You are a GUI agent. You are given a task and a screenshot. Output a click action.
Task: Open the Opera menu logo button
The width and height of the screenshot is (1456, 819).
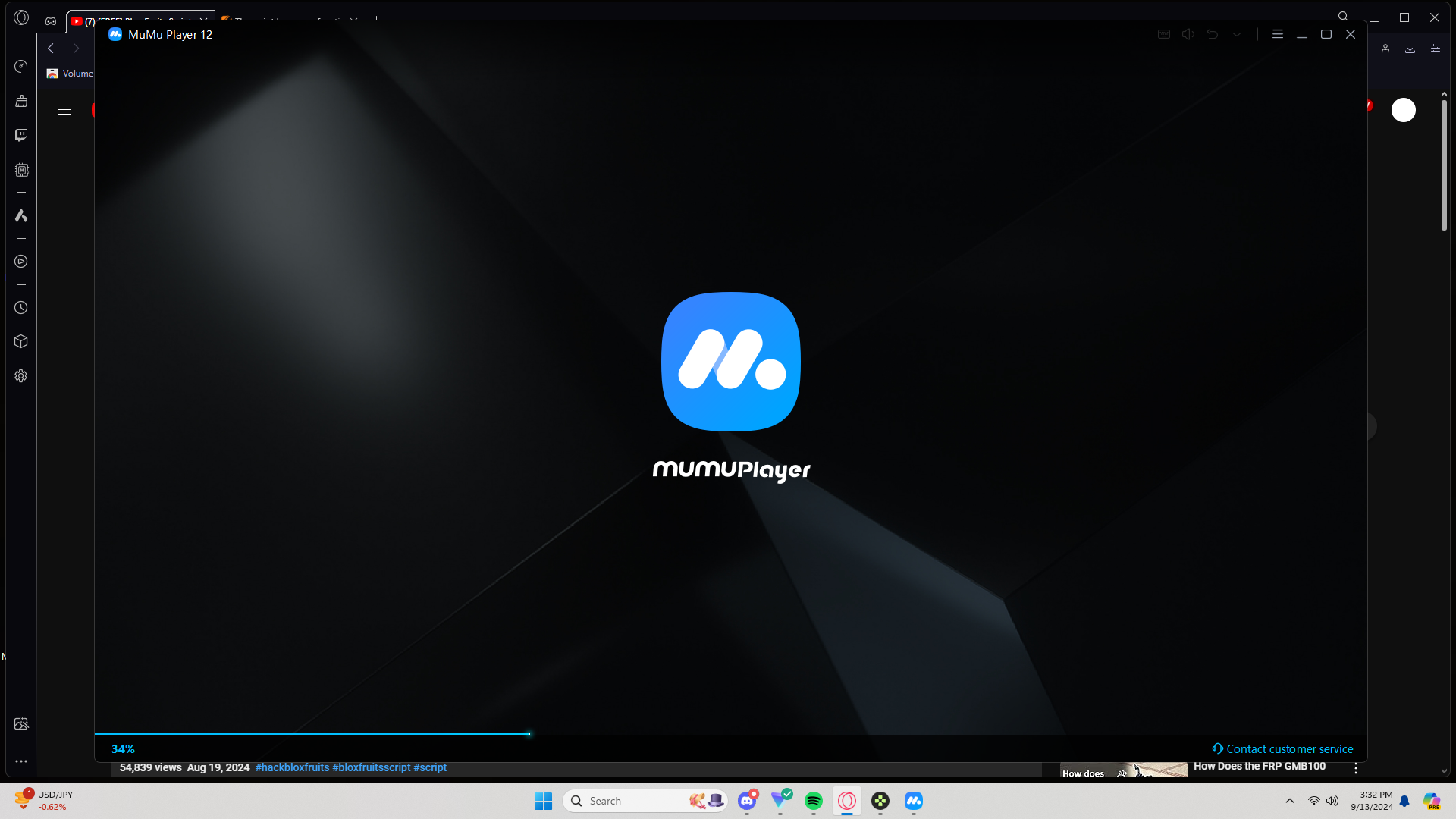click(x=21, y=17)
